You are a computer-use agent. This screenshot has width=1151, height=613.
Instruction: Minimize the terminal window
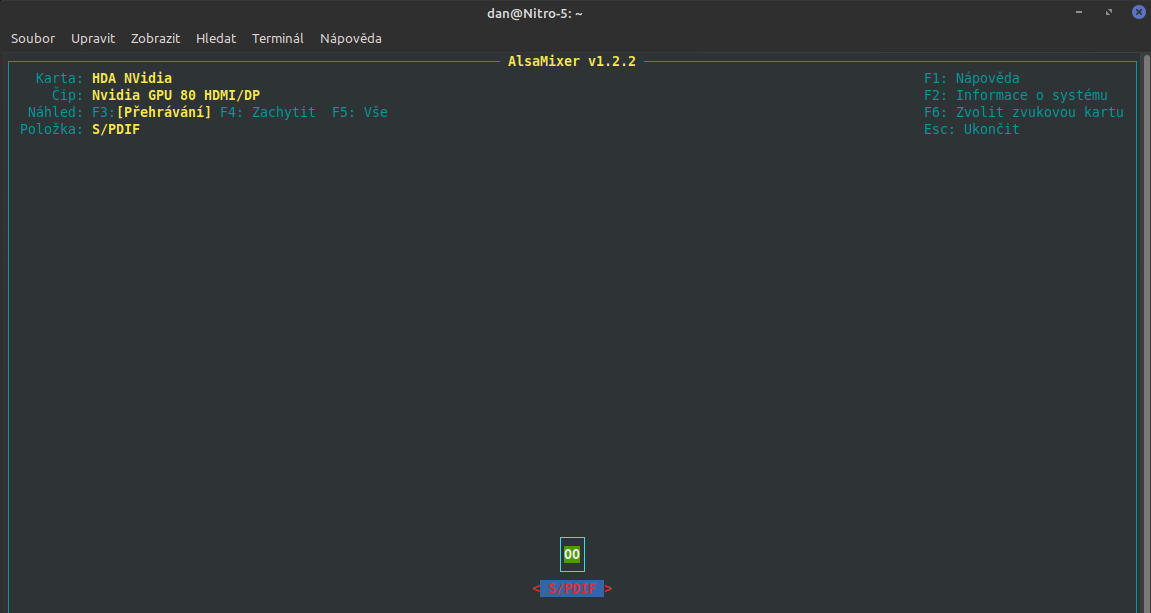pos(1078,12)
